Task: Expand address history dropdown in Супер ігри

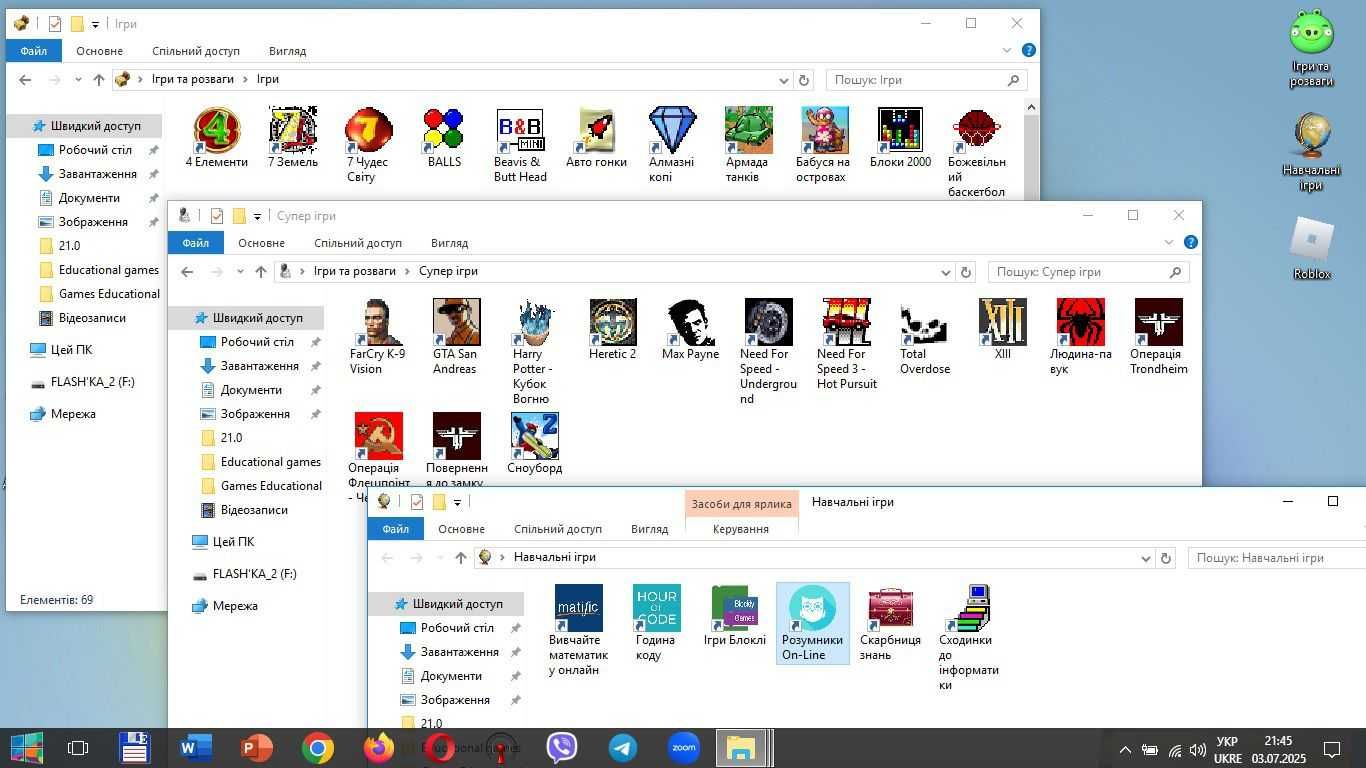Action: click(x=946, y=272)
